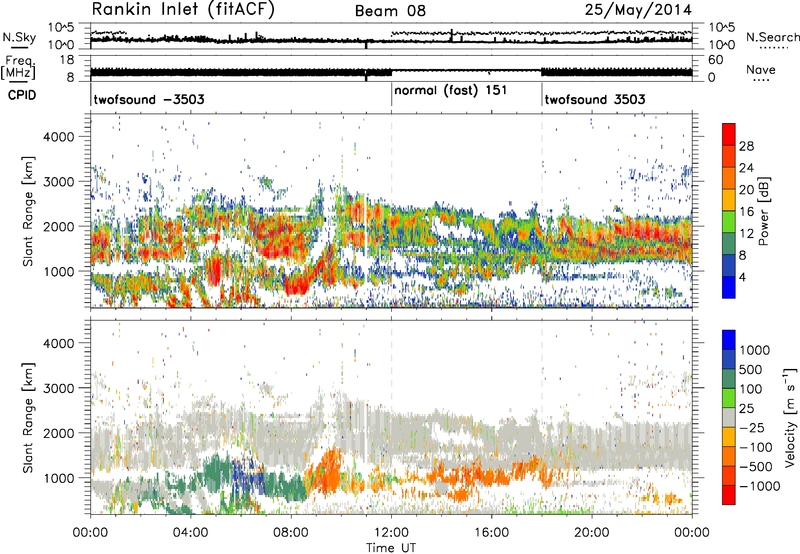Screen dimensions: 800x554
Task: Click the 'Beam 08' label
Action: 390,11
